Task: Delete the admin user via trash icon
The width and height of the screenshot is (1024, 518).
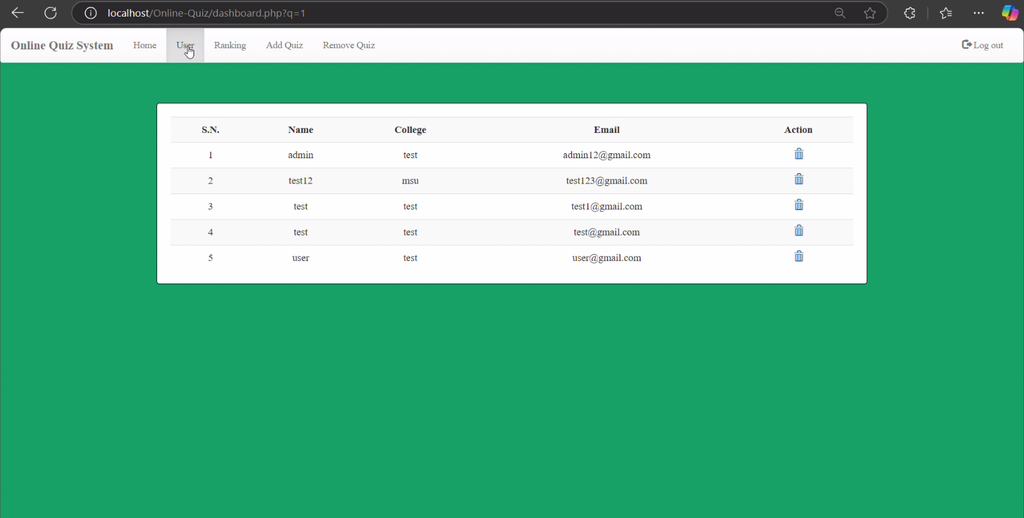Action: (x=798, y=154)
